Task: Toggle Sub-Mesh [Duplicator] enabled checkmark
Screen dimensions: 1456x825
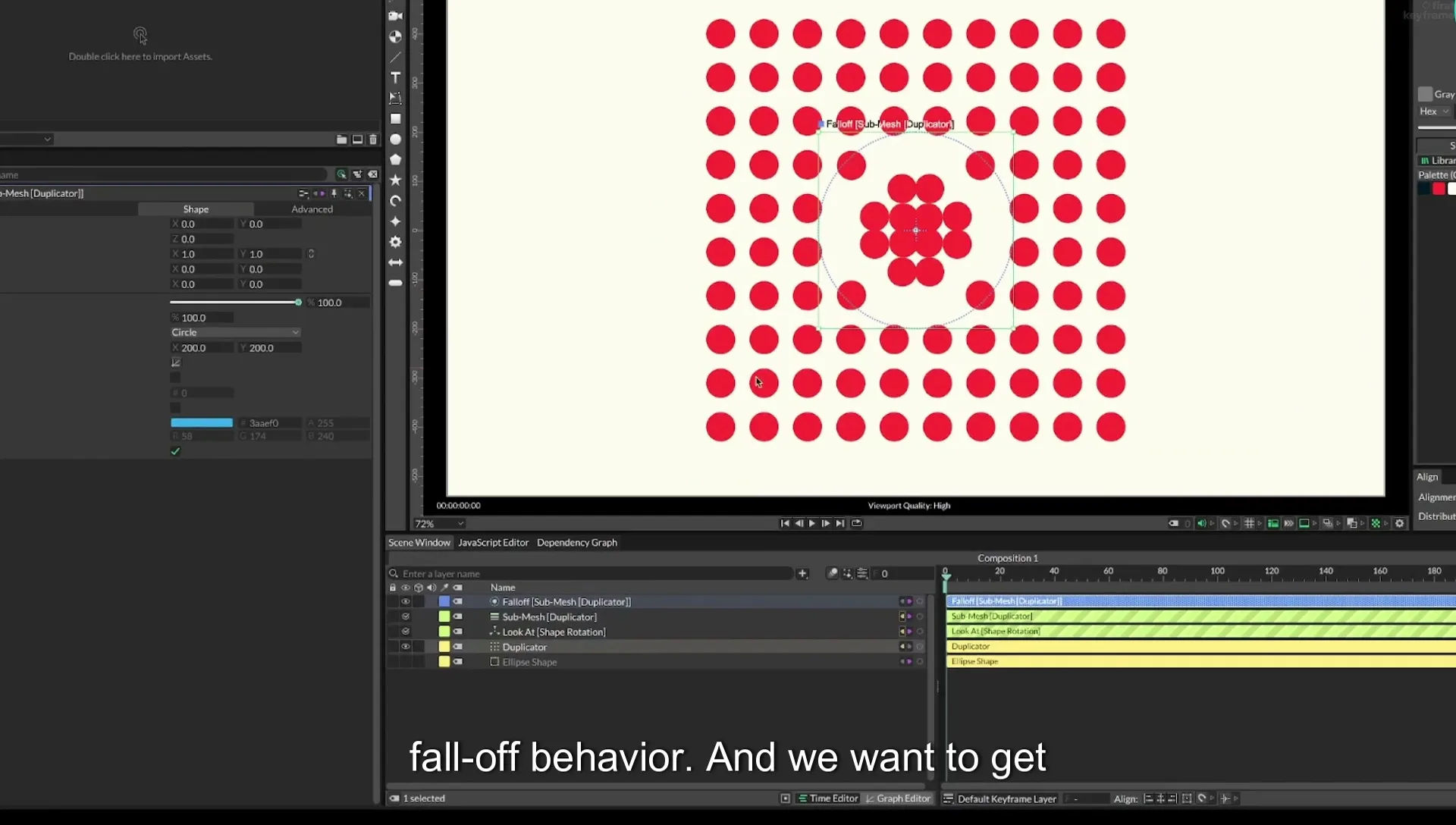Action: pyautogui.click(x=406, y=616)
